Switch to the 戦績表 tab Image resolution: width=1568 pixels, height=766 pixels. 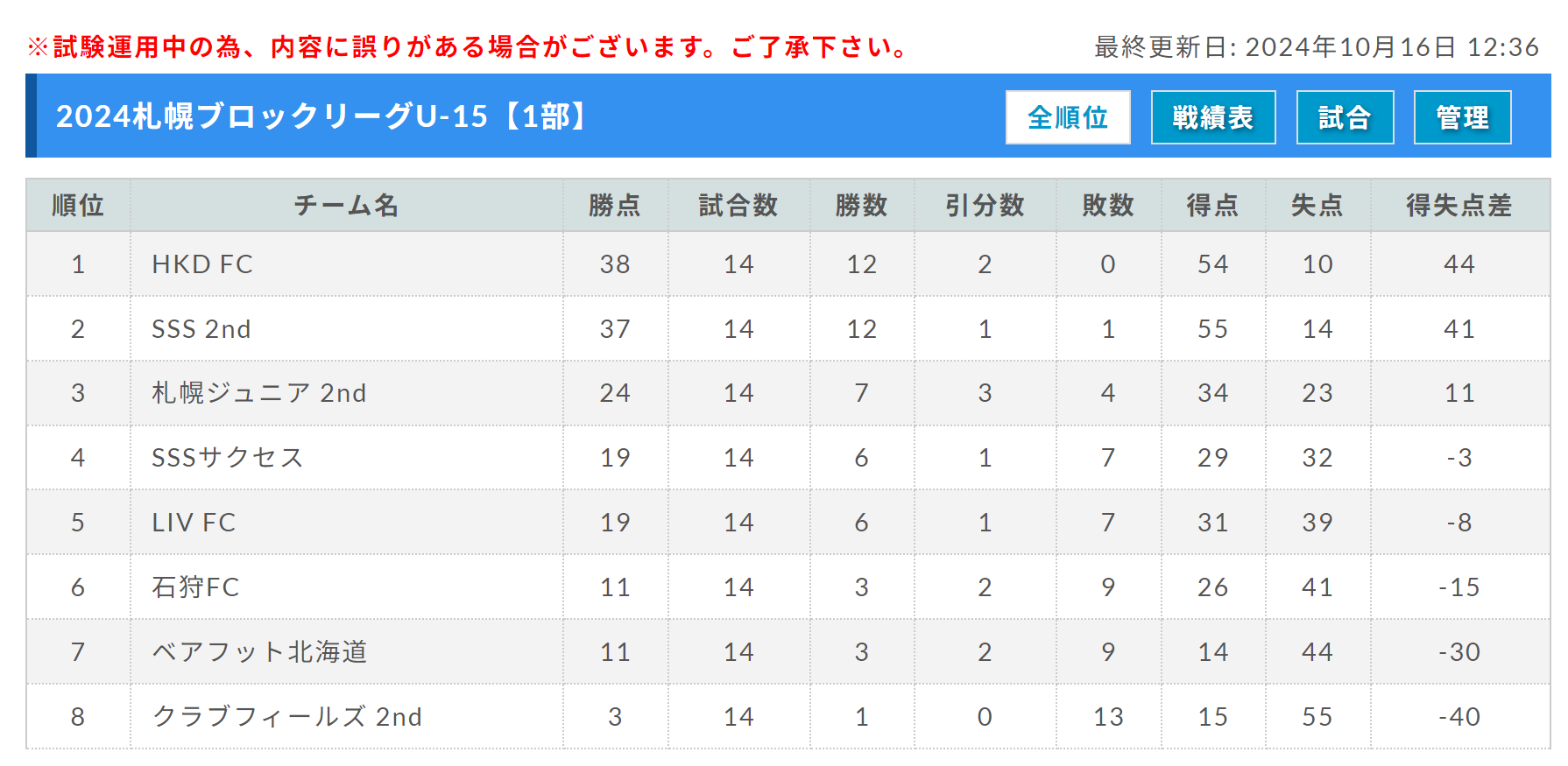1212,117
